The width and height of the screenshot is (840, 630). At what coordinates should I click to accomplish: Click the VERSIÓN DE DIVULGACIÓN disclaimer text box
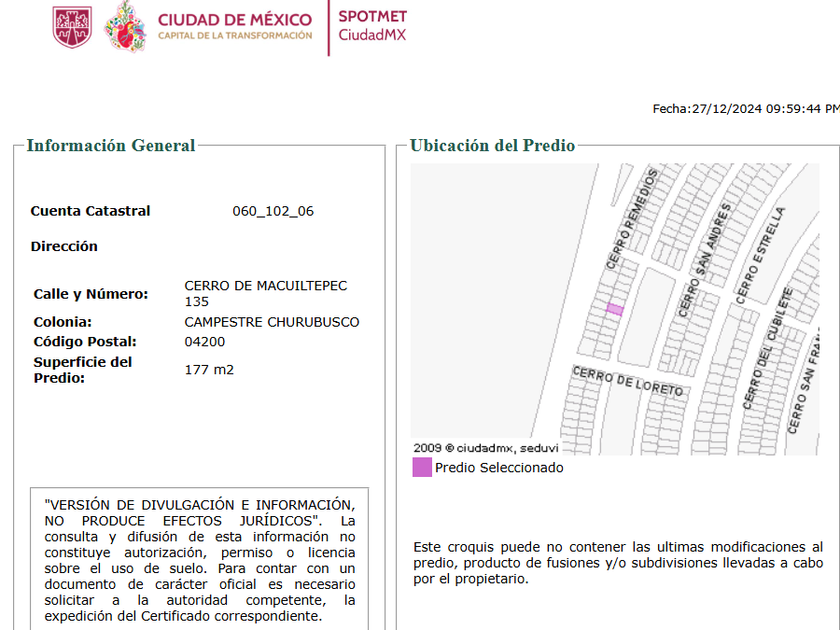[x=199, y=560]
